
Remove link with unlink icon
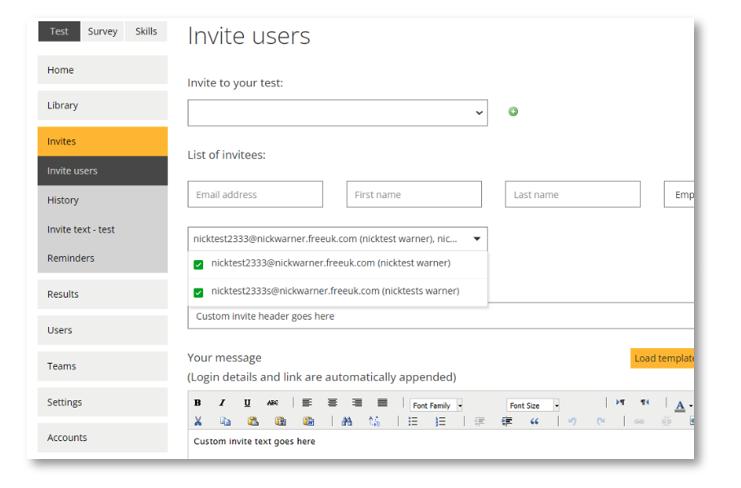point(666,421)
